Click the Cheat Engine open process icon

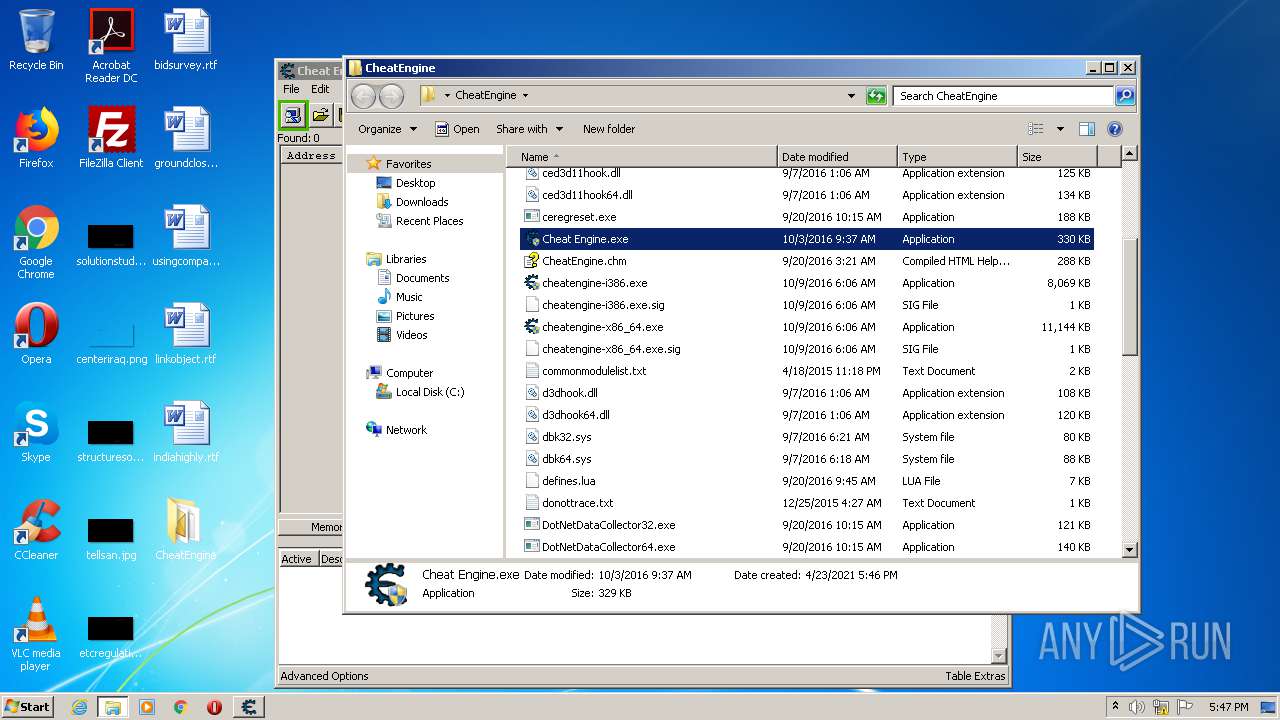[292, 115]
